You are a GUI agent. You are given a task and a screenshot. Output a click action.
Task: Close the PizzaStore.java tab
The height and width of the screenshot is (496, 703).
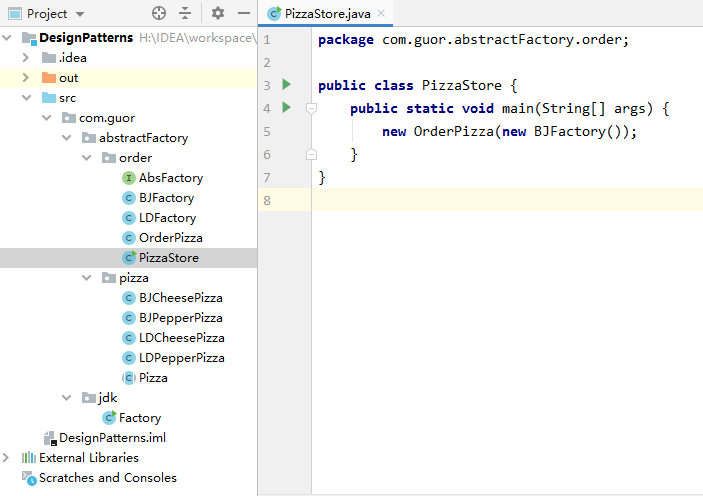pyautogui.click(x=381, y=13)
